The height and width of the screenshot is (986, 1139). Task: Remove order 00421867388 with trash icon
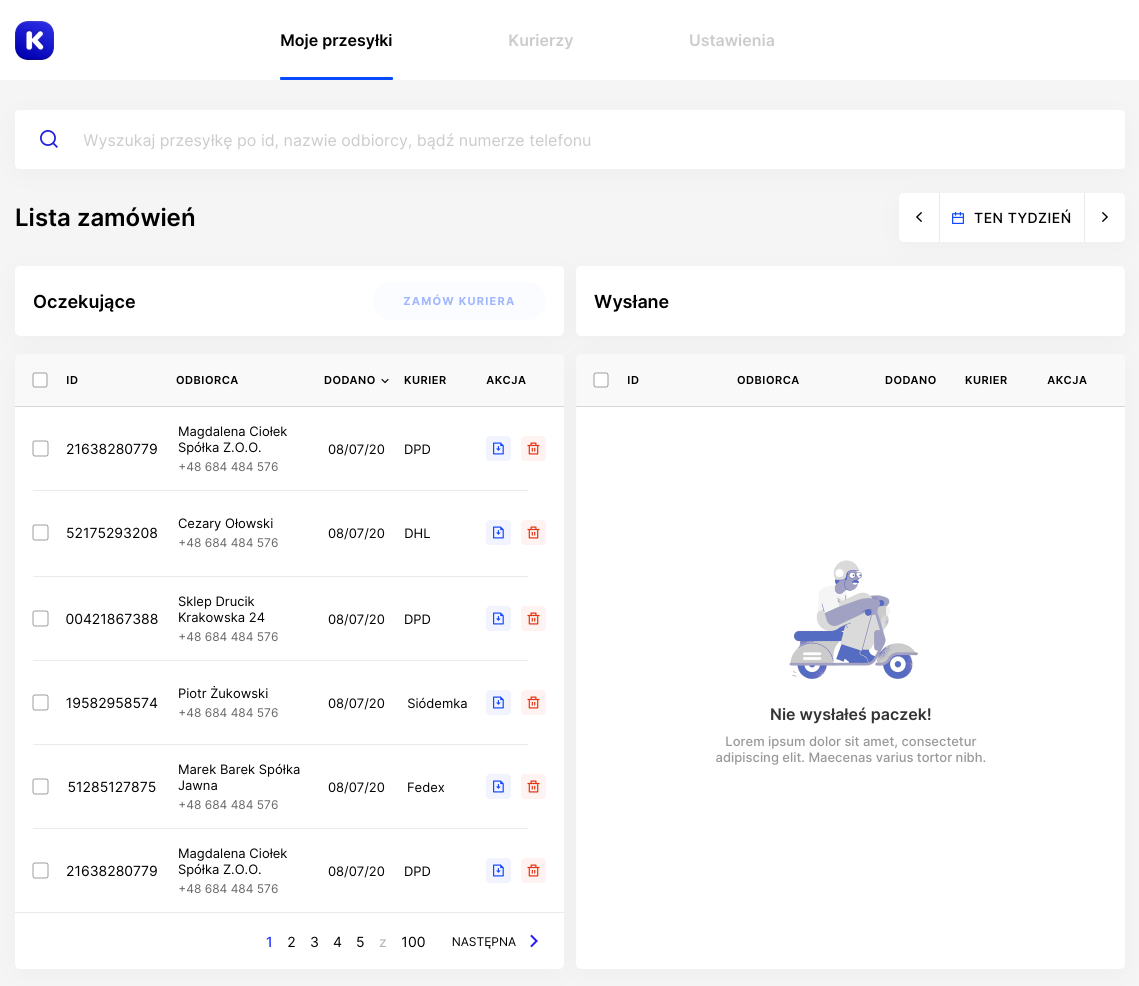click(x=533, y=618)
